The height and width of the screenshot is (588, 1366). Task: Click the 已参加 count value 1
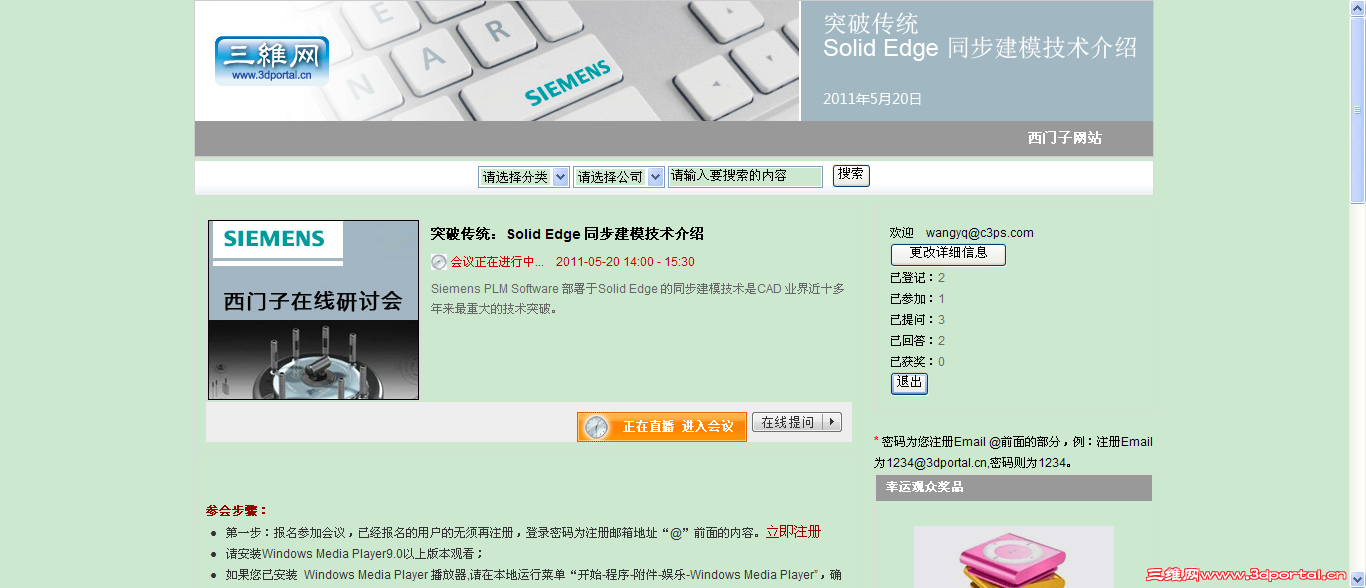tap(941, 299)
